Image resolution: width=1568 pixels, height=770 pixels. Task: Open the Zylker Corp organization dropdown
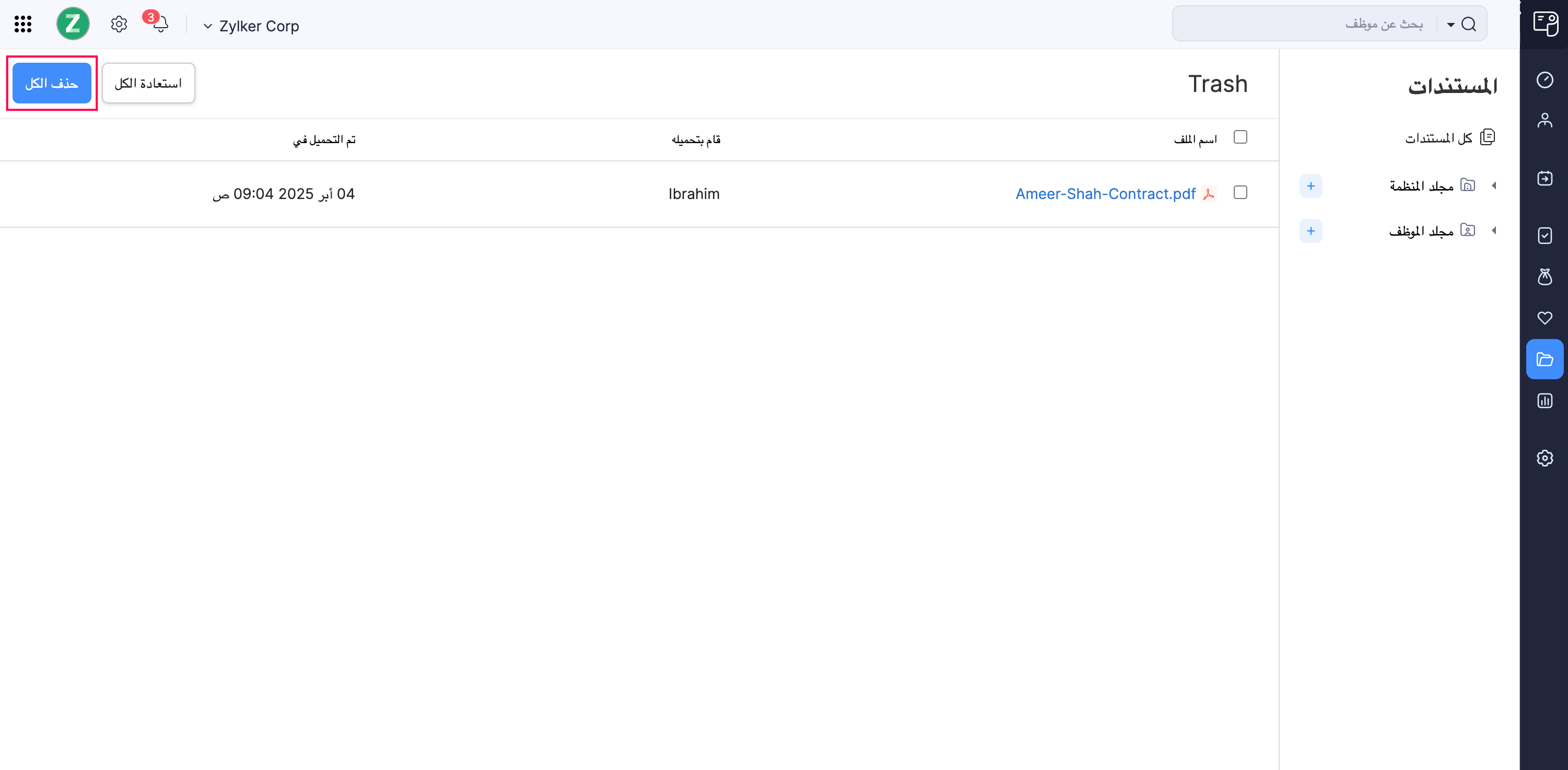(x=251, y=26)
